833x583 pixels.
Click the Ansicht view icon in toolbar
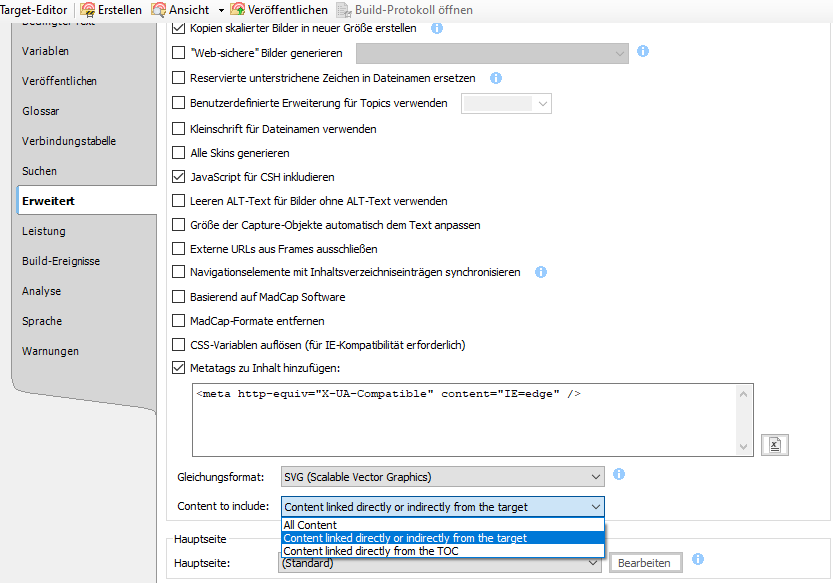159,10
